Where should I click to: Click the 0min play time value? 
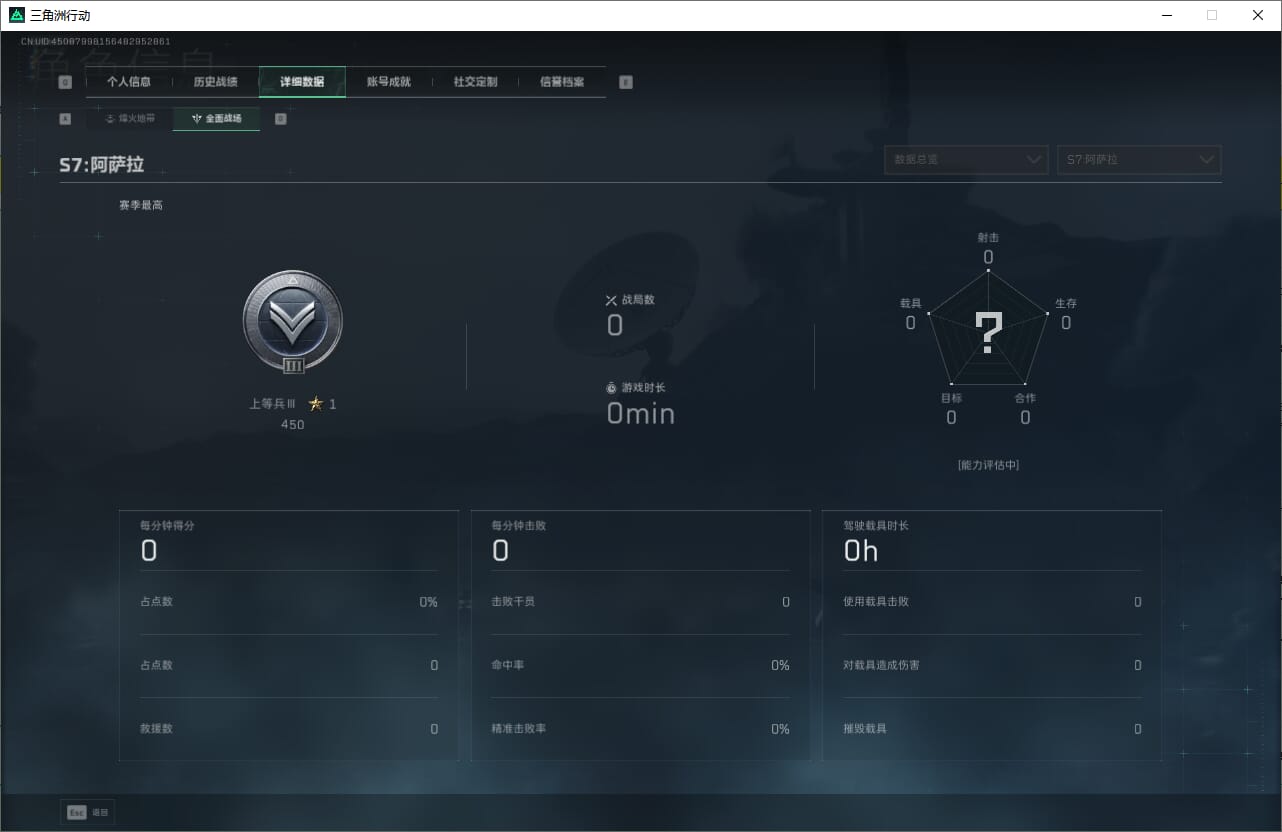(x=641, y=413)
